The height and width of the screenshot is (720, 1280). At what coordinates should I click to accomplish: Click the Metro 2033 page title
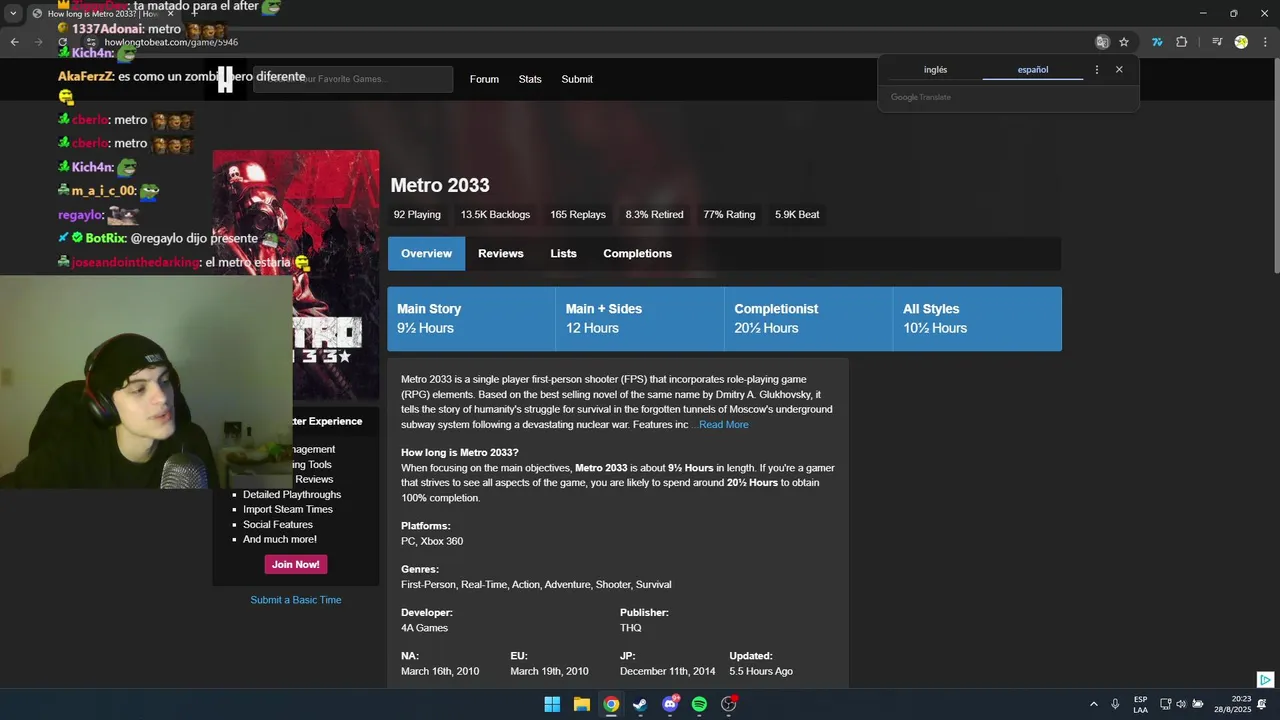[x=440, y=185]
